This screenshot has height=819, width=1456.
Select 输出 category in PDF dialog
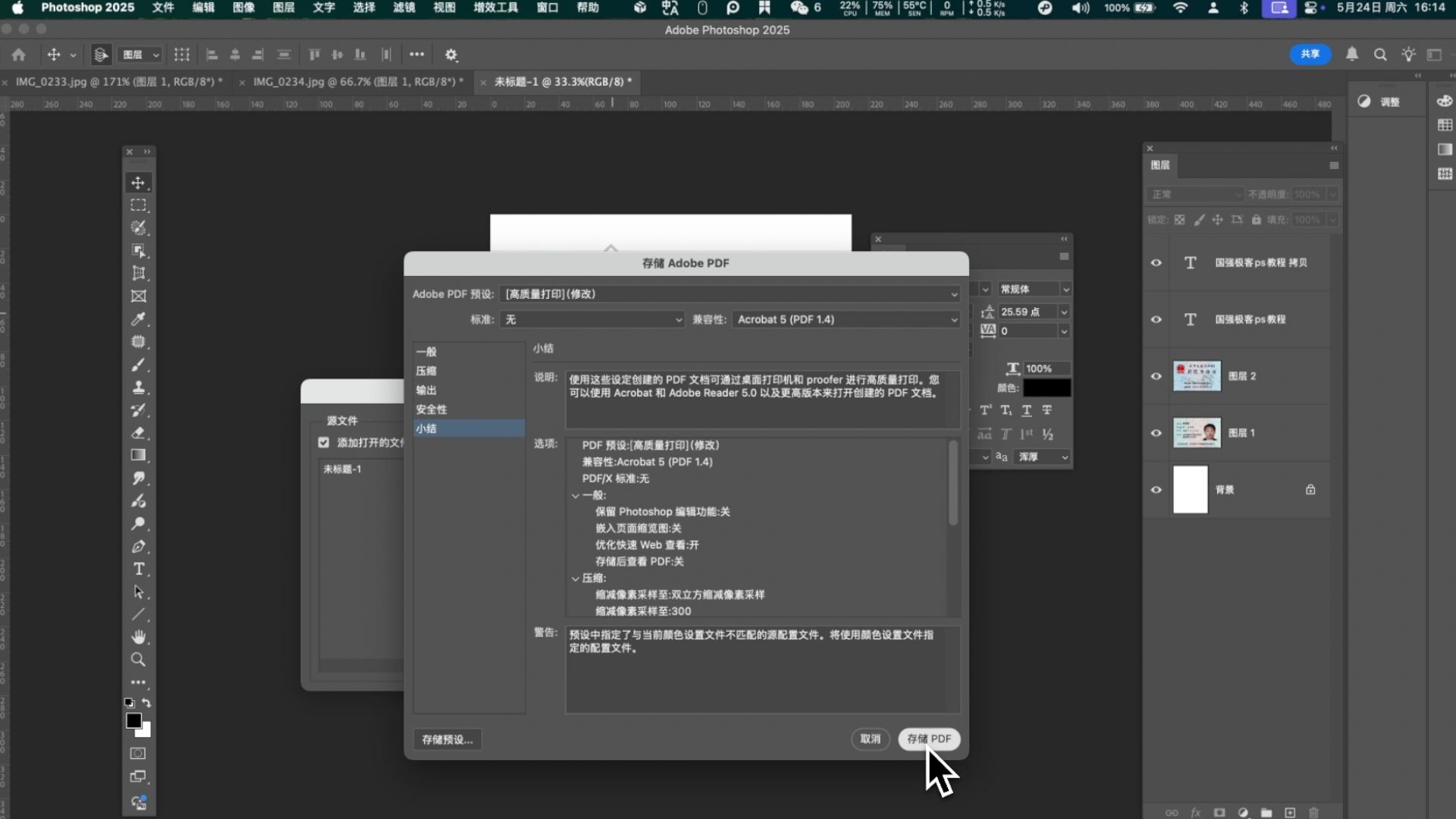click(x=469, y=390)
